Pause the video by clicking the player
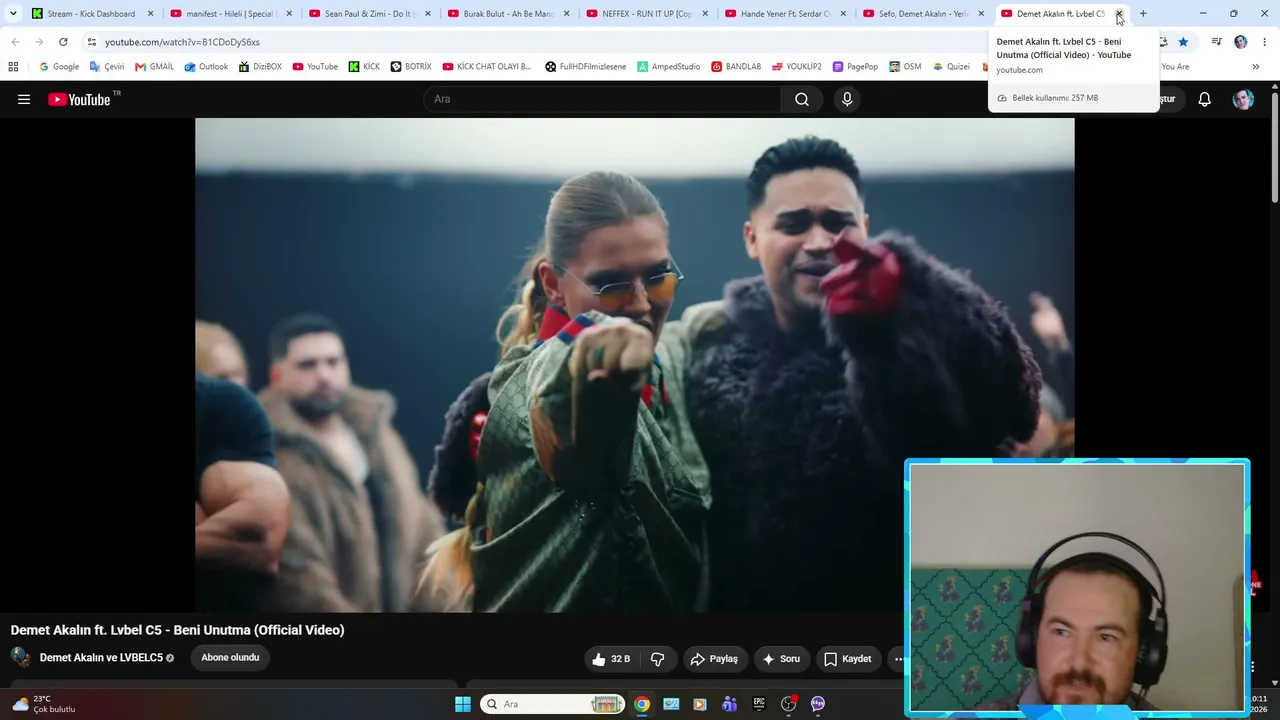 pyautogui.click(x=635, y=365)
